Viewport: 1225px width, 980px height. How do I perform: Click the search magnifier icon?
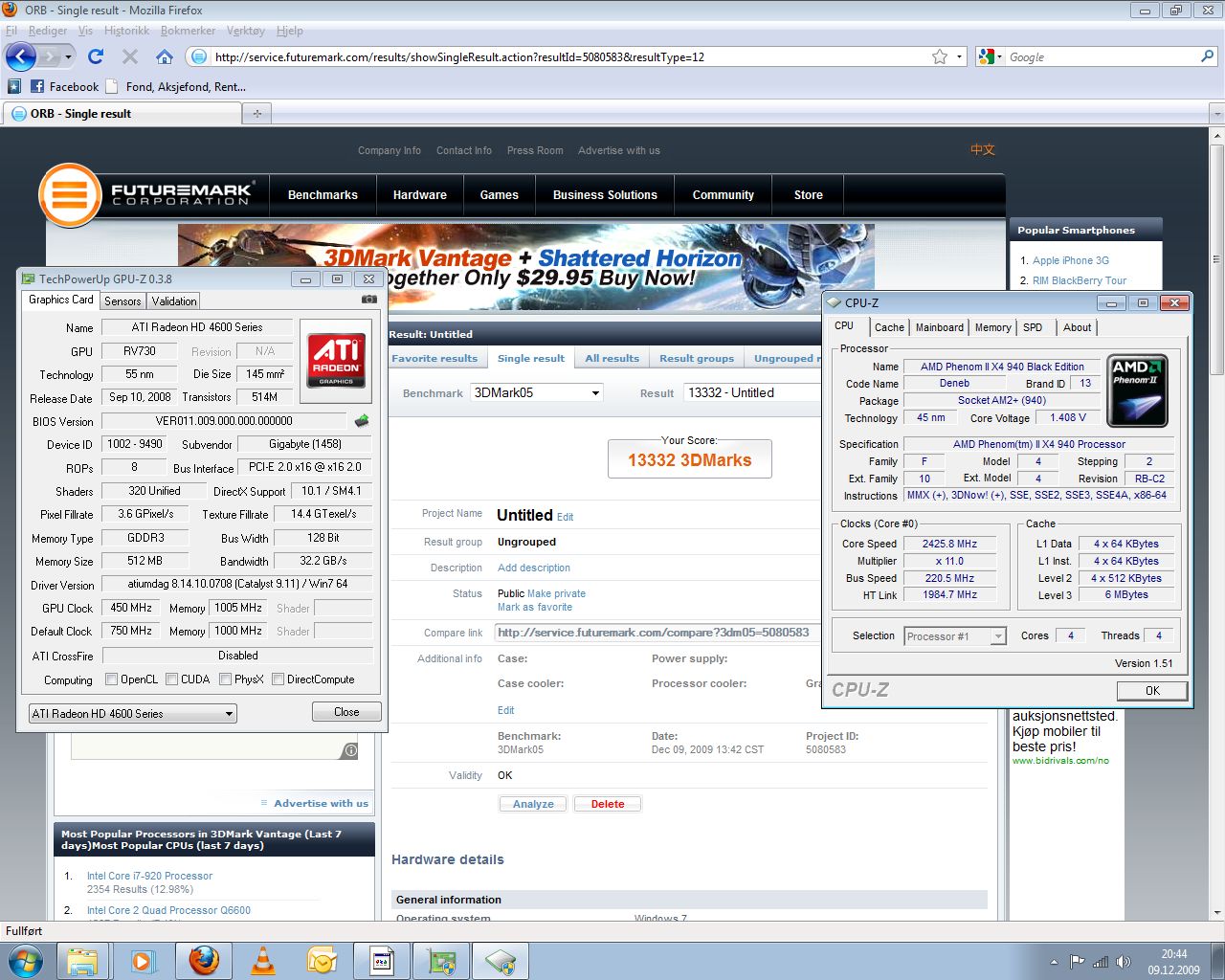pyautogui.click(x=1207, y=56)
